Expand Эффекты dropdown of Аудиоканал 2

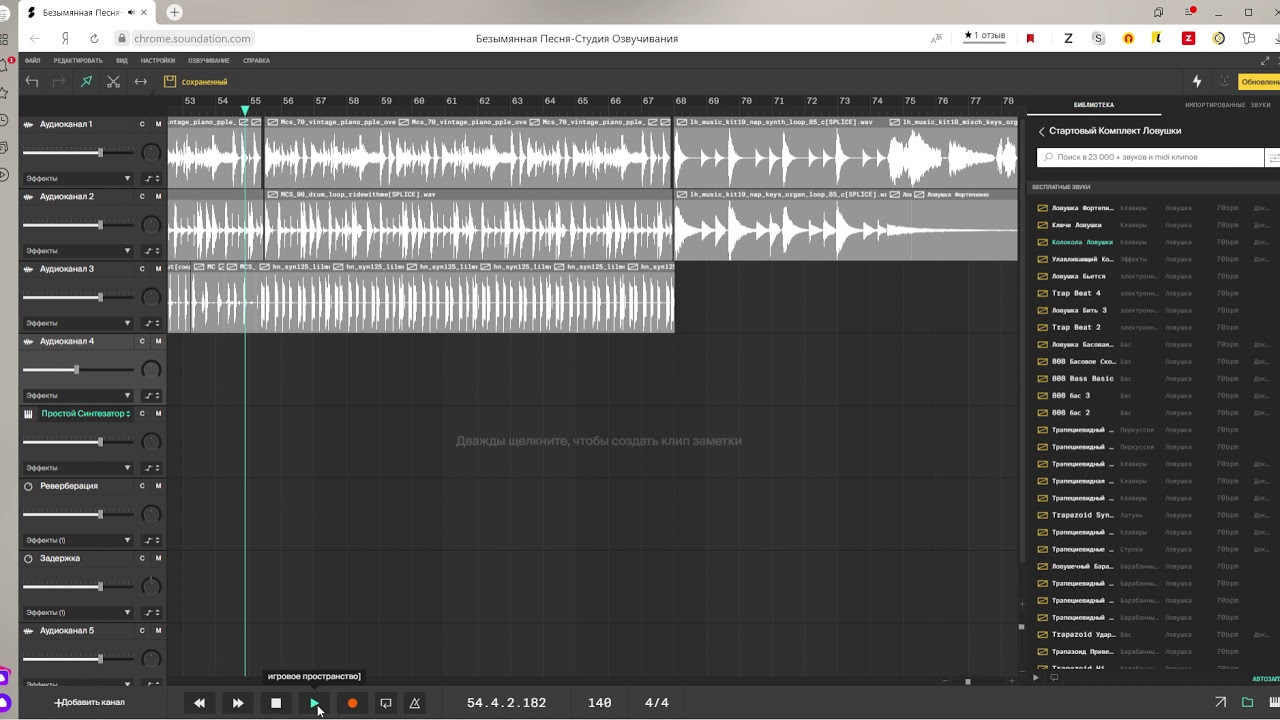78,251
